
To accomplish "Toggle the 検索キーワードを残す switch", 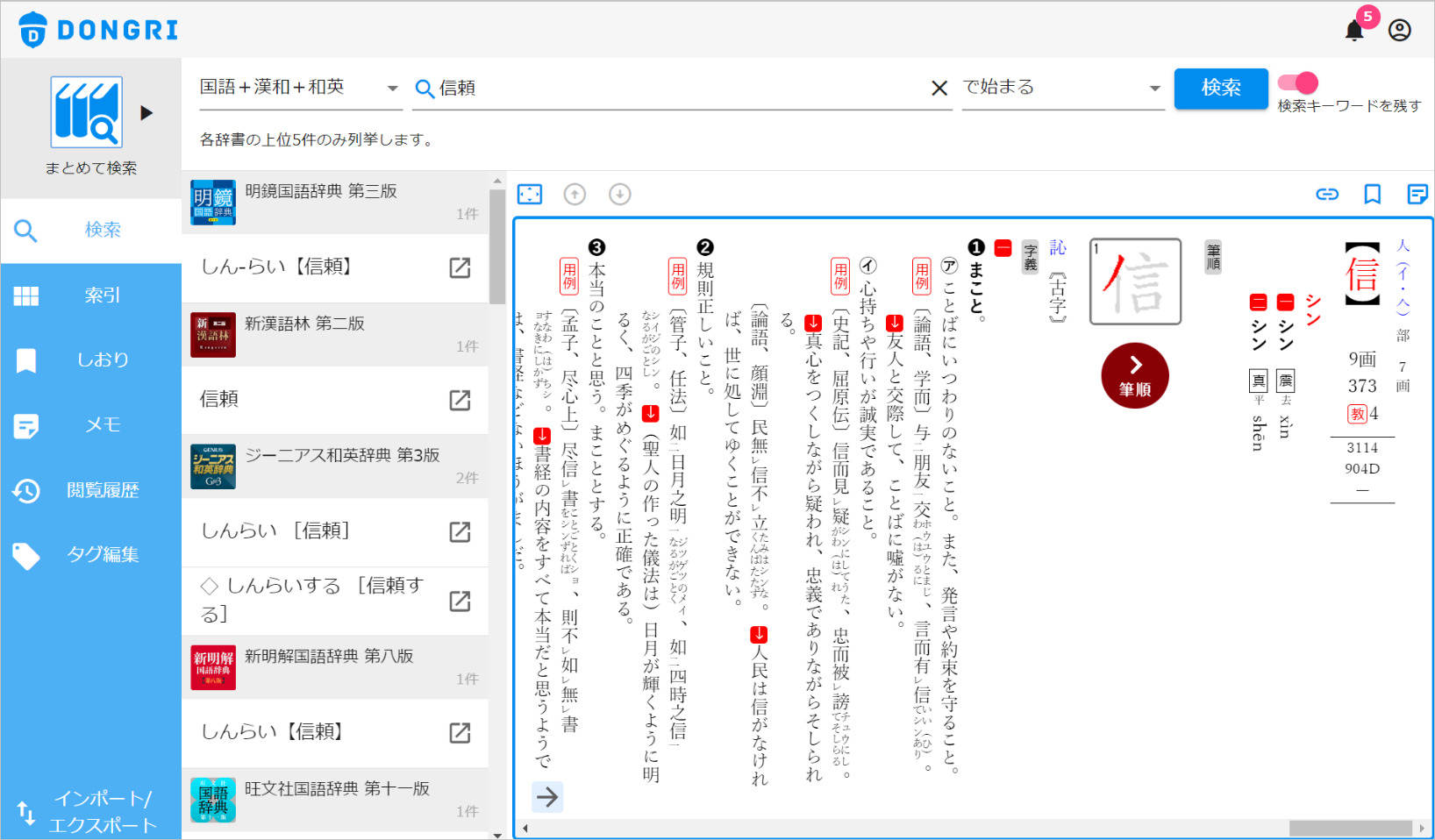I will coord(1298,83).
